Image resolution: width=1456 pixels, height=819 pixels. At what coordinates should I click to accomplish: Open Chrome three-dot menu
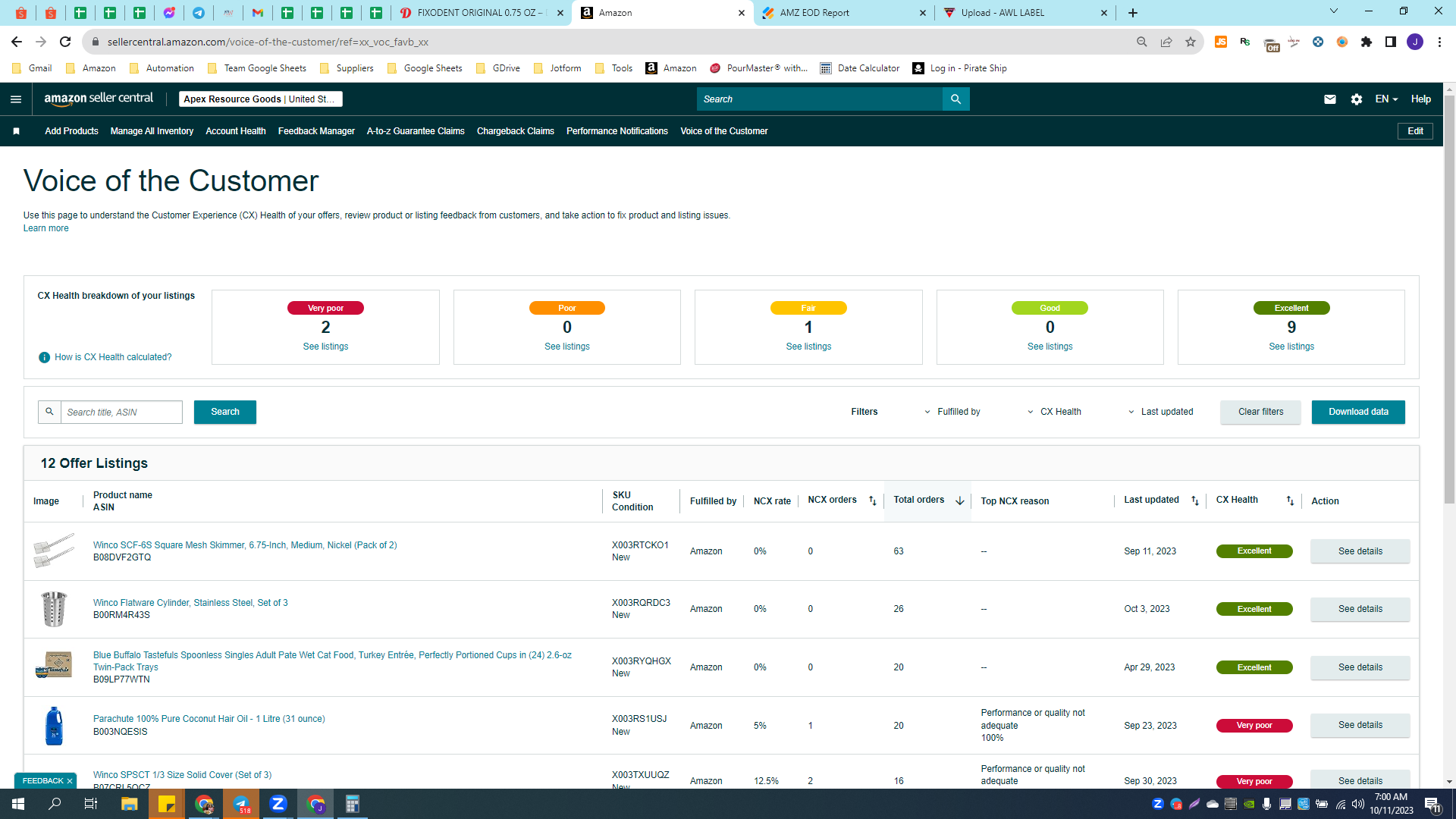(x=1439, y=42)
